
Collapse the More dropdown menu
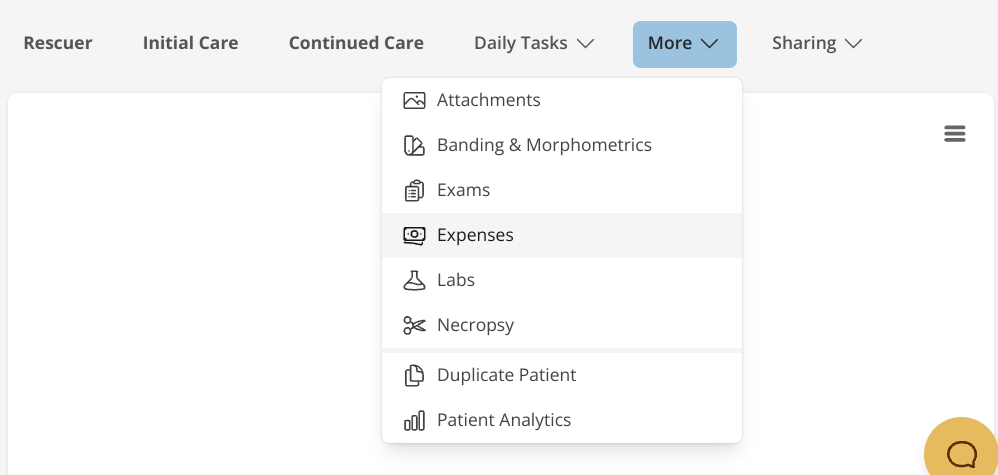[x=684, y=43]
